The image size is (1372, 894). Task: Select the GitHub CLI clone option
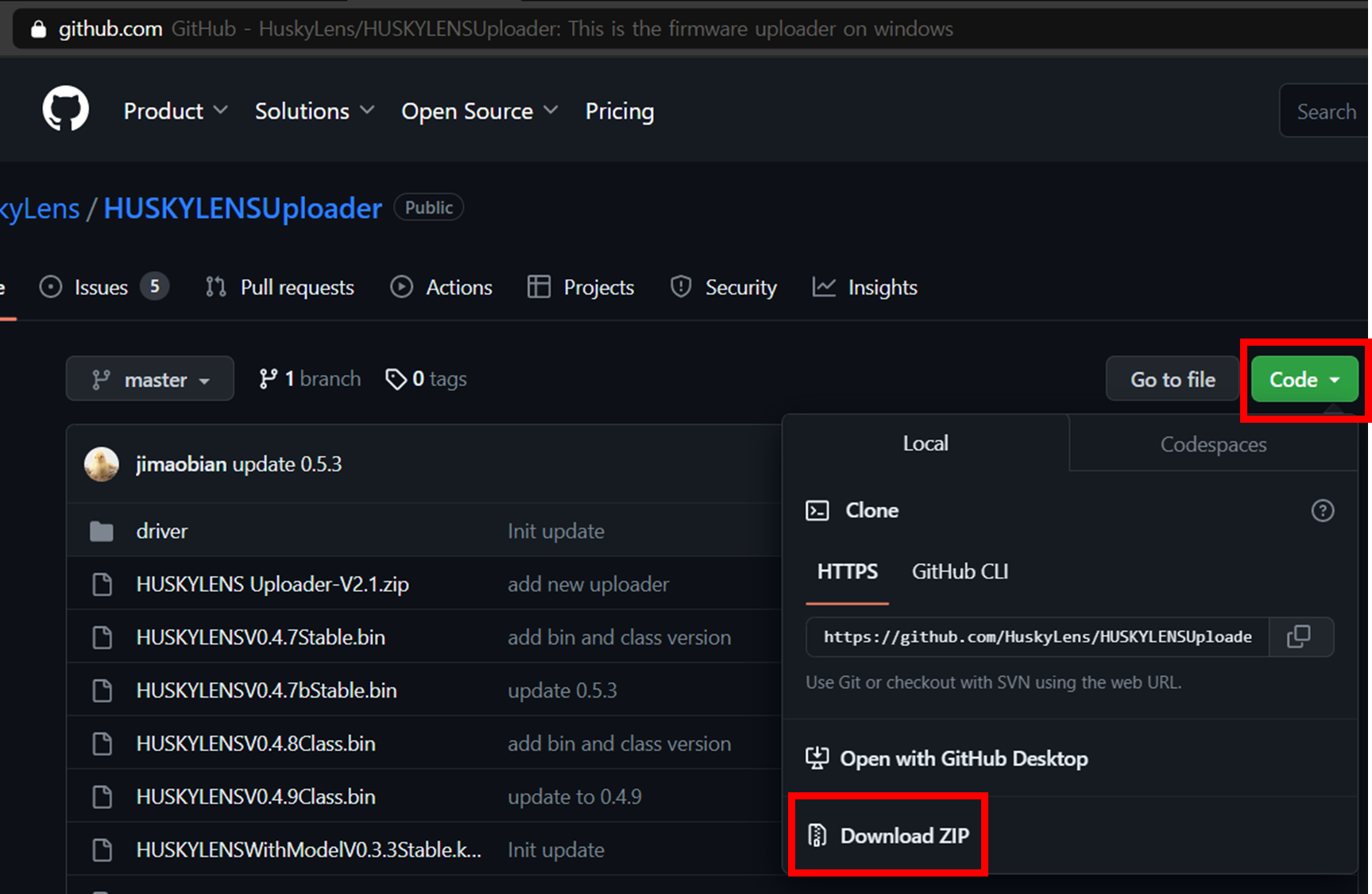click(960, 571)
